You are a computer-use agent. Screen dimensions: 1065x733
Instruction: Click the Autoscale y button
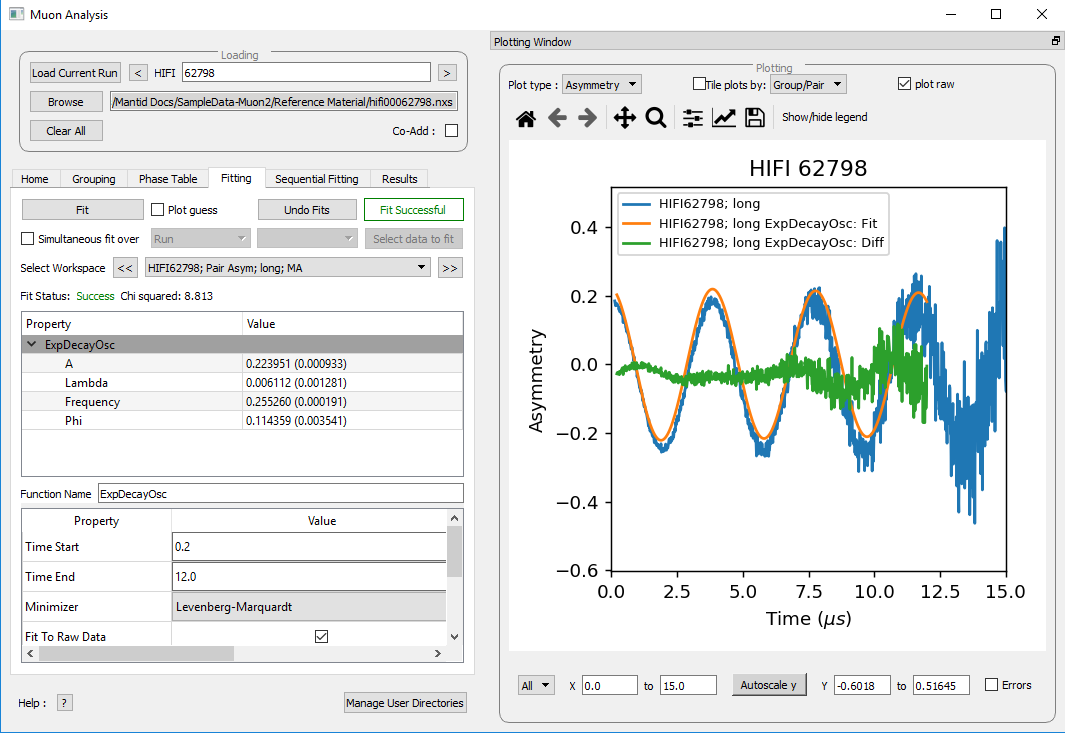coord(769,685)
